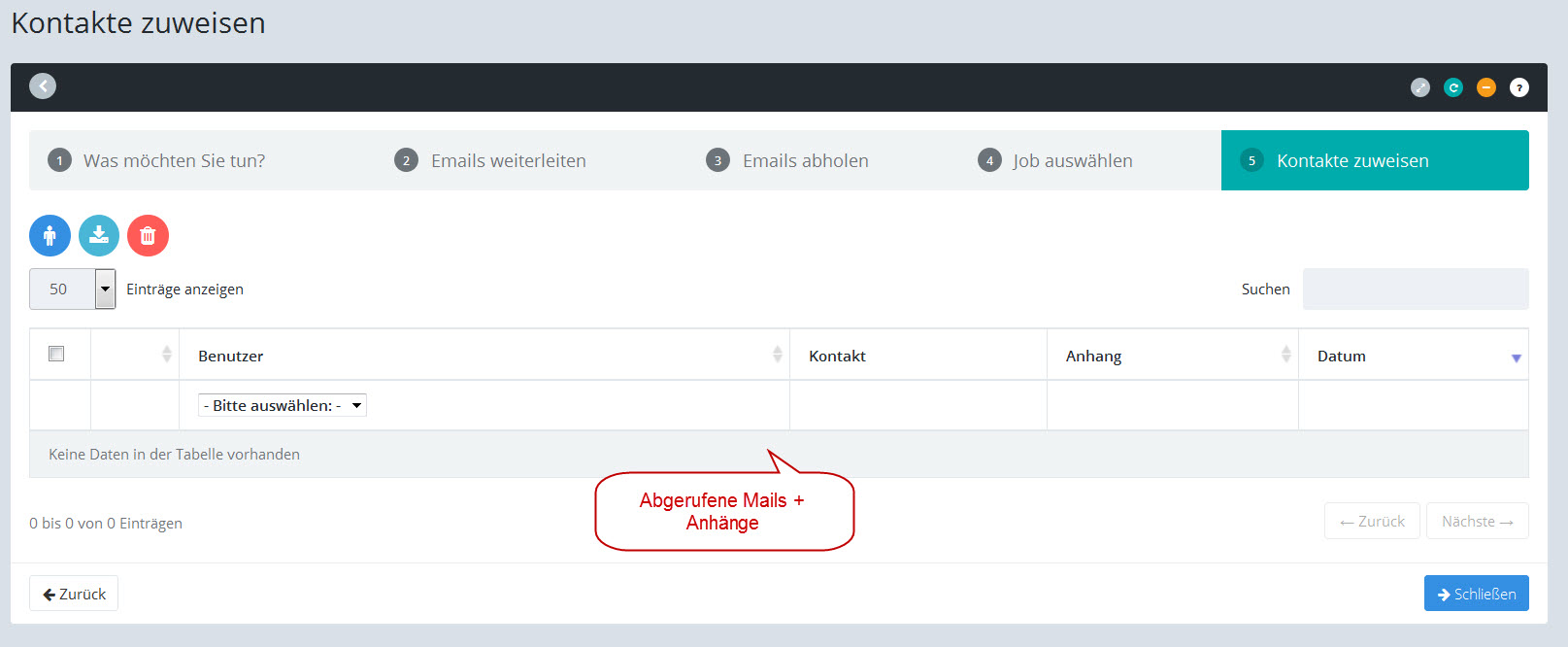This screenshot has height=647, width=1568.
Task: Switch to step 3 'Emails abholen'
Action: coord(805,161)
